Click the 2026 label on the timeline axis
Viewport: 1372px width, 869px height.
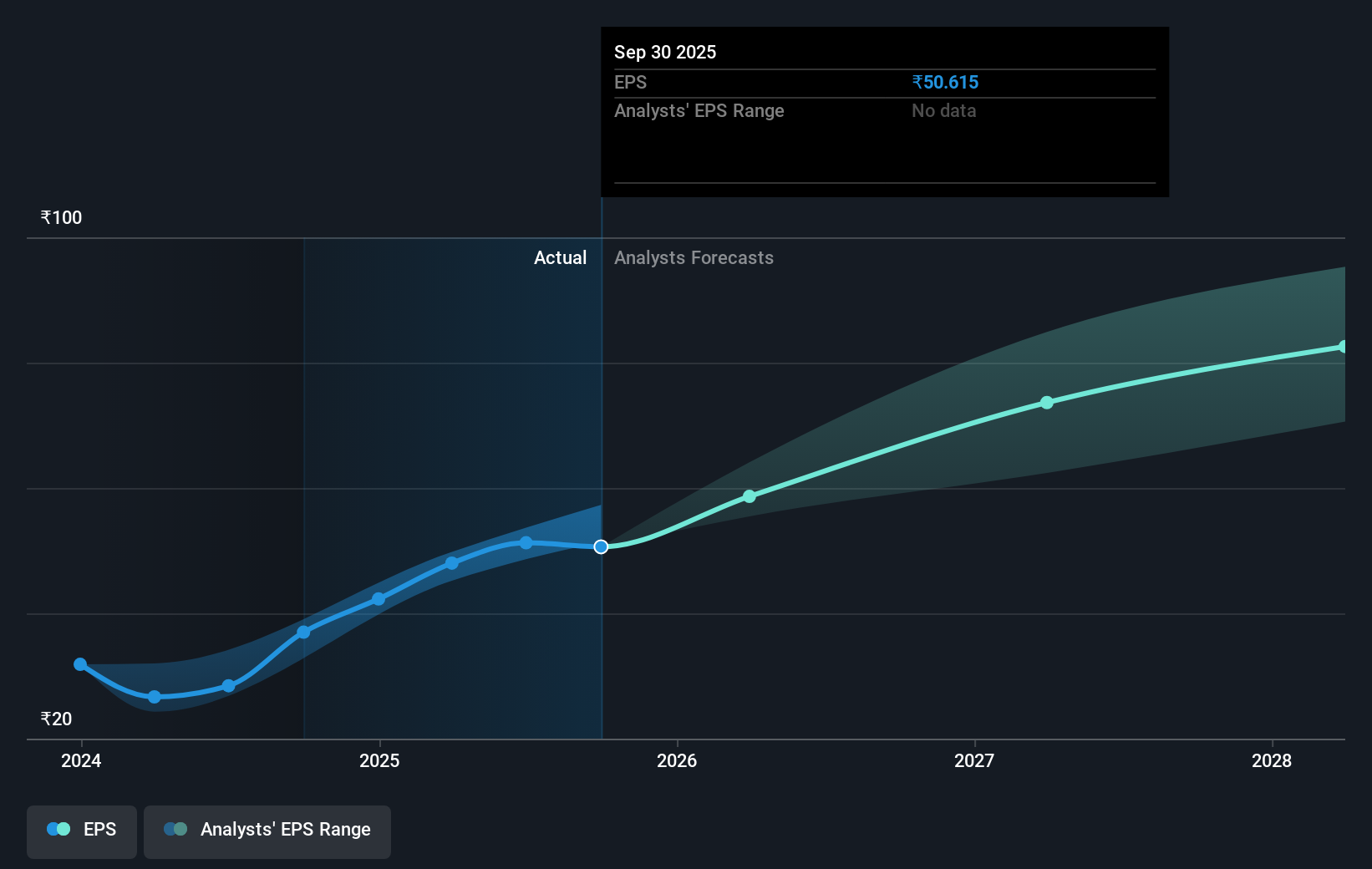click(678, 761)
